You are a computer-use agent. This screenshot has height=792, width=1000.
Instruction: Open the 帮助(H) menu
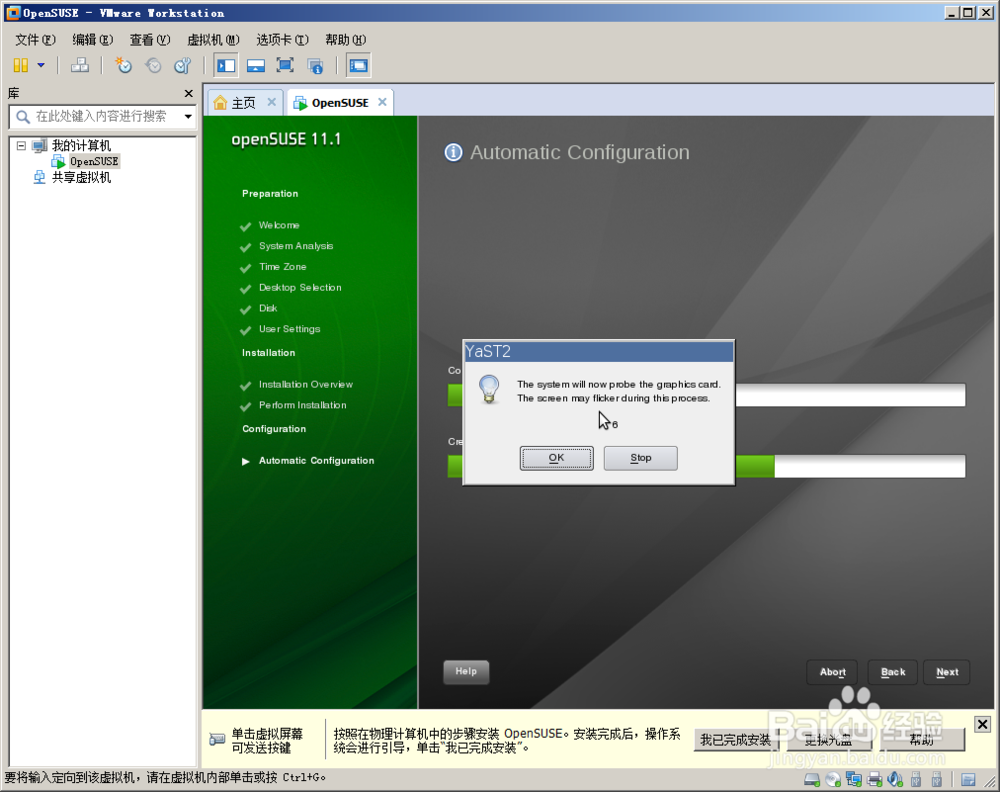[x=345, y=40]
